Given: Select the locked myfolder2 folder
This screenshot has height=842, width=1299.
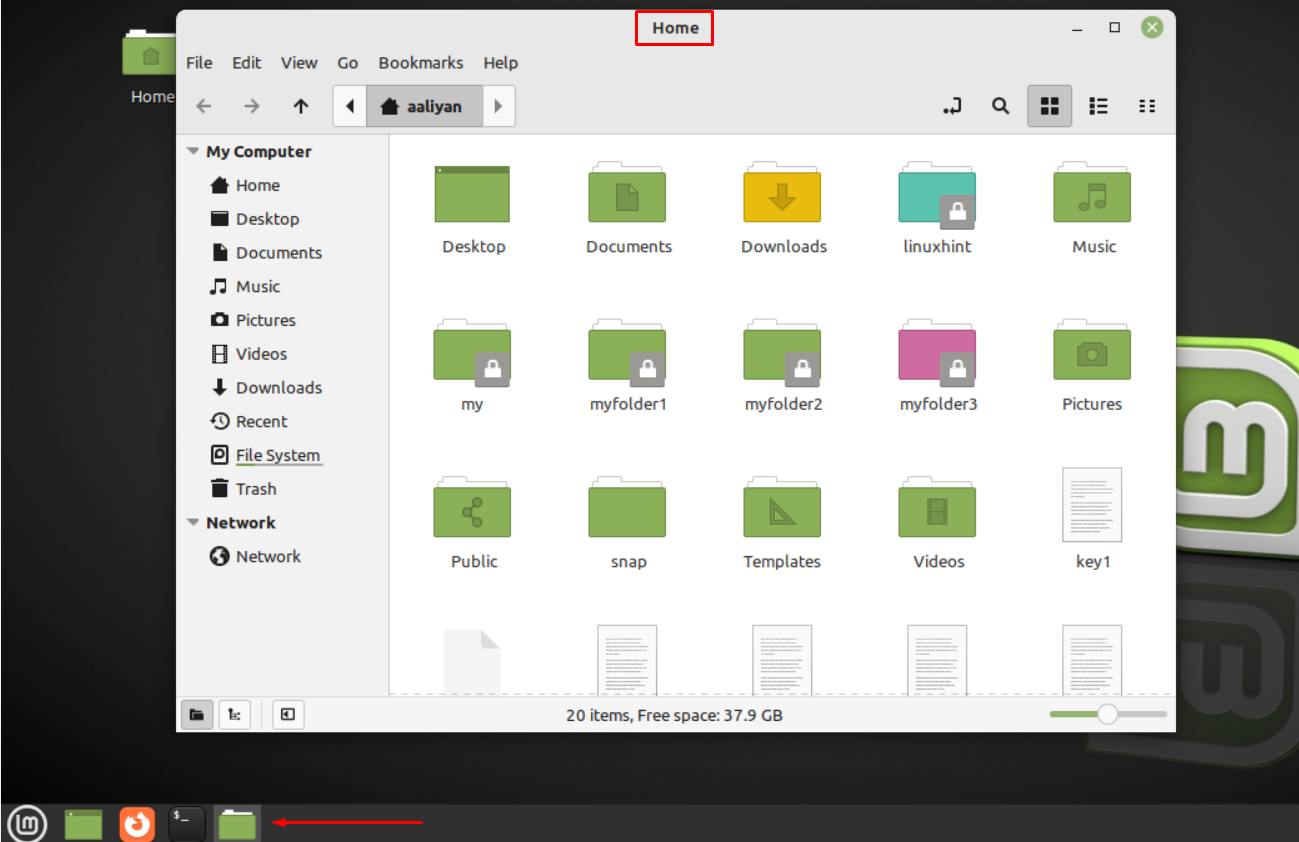Looking at the screenshot, I should coord(782,351).
